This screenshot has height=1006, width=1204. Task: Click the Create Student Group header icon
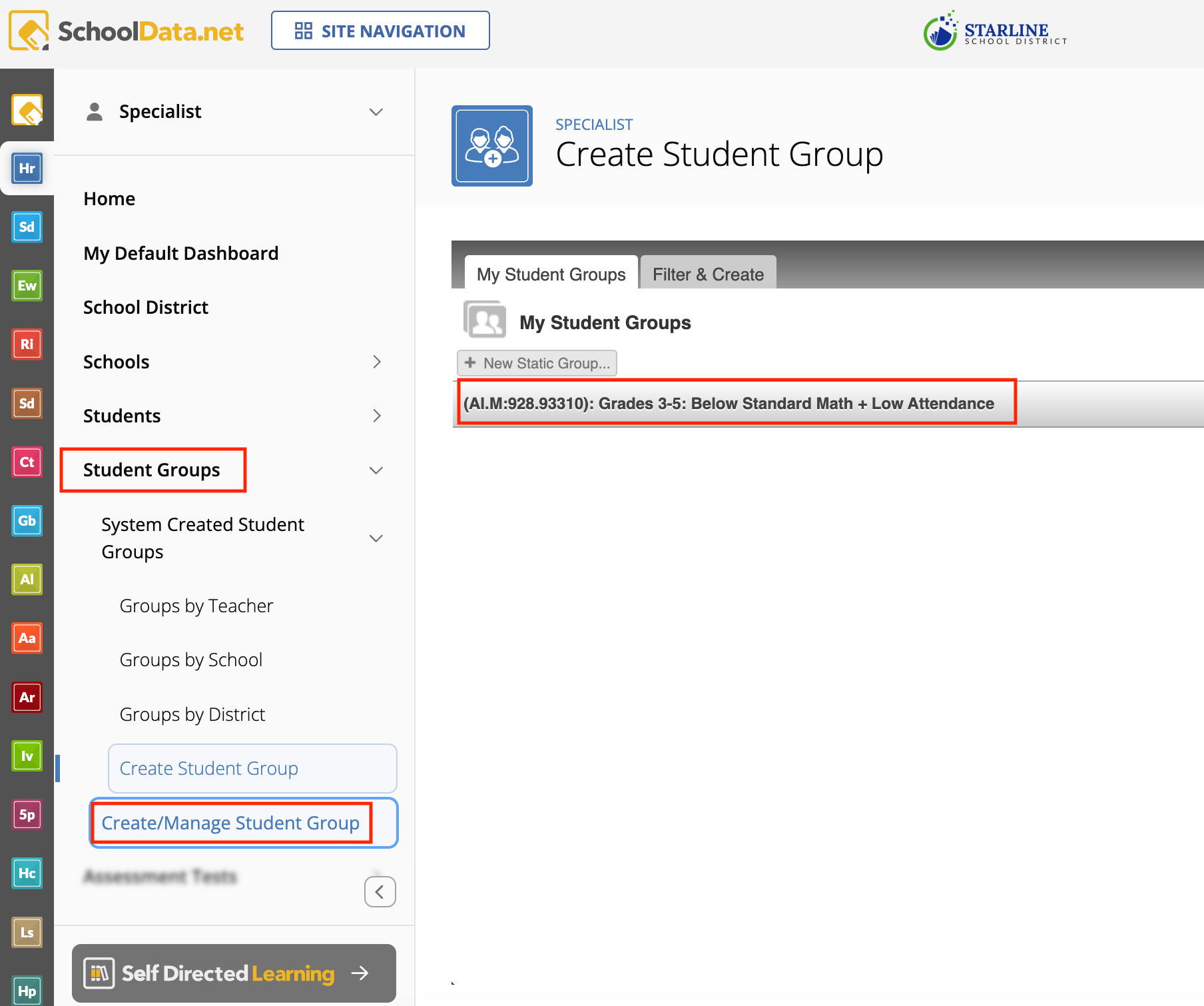492,146
